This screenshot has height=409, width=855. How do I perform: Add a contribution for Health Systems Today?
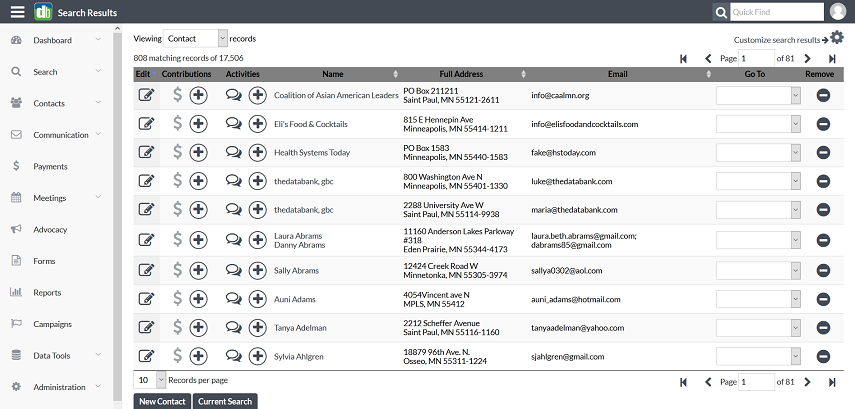tap(198, 152)
